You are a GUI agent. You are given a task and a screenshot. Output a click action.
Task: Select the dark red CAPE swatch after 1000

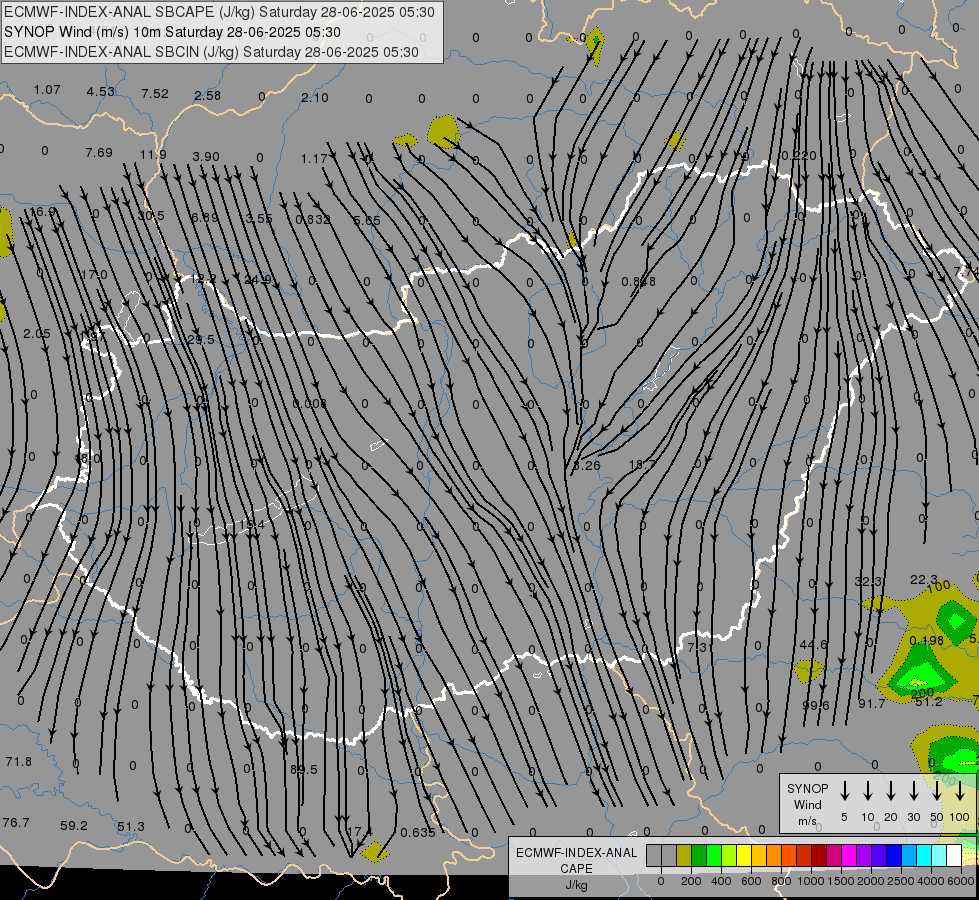click(819, 856)
